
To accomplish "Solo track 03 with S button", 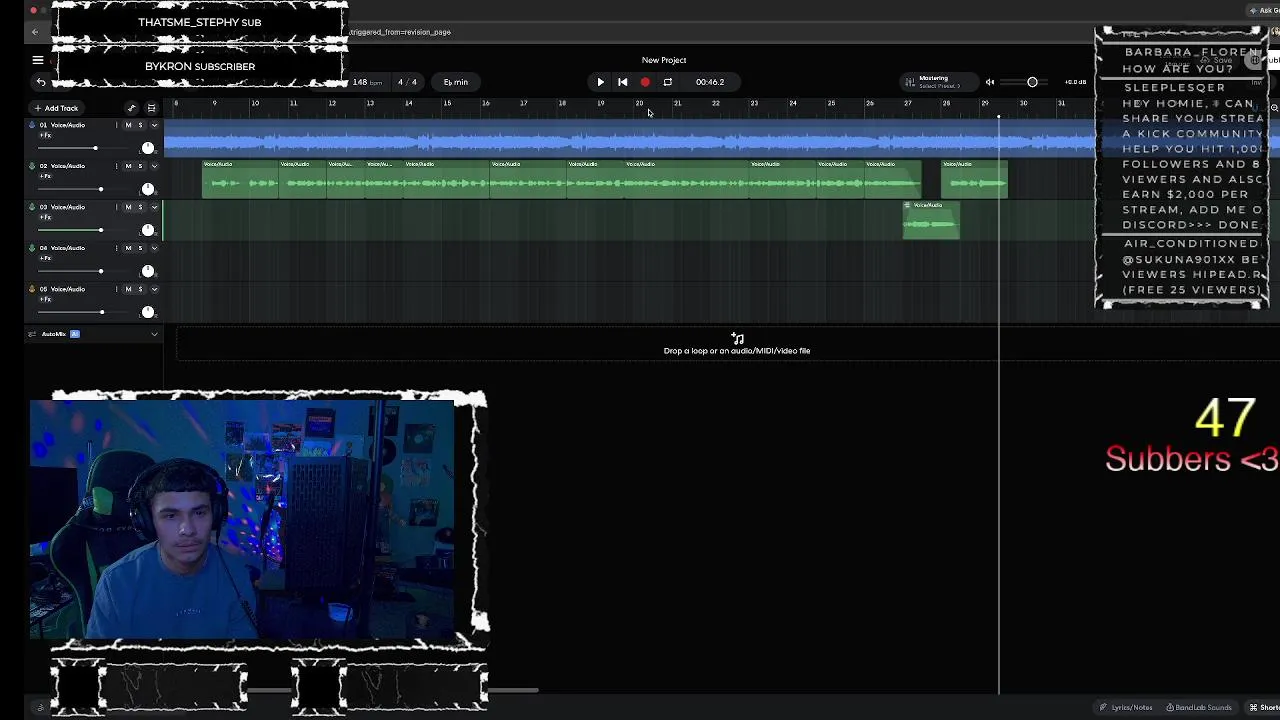I will [140, 207].
